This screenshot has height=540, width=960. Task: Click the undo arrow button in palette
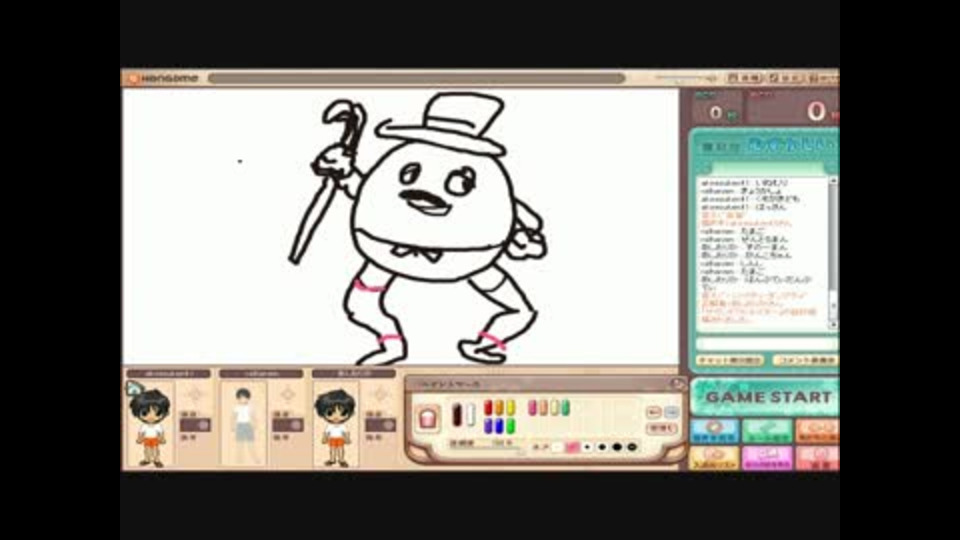653,412
